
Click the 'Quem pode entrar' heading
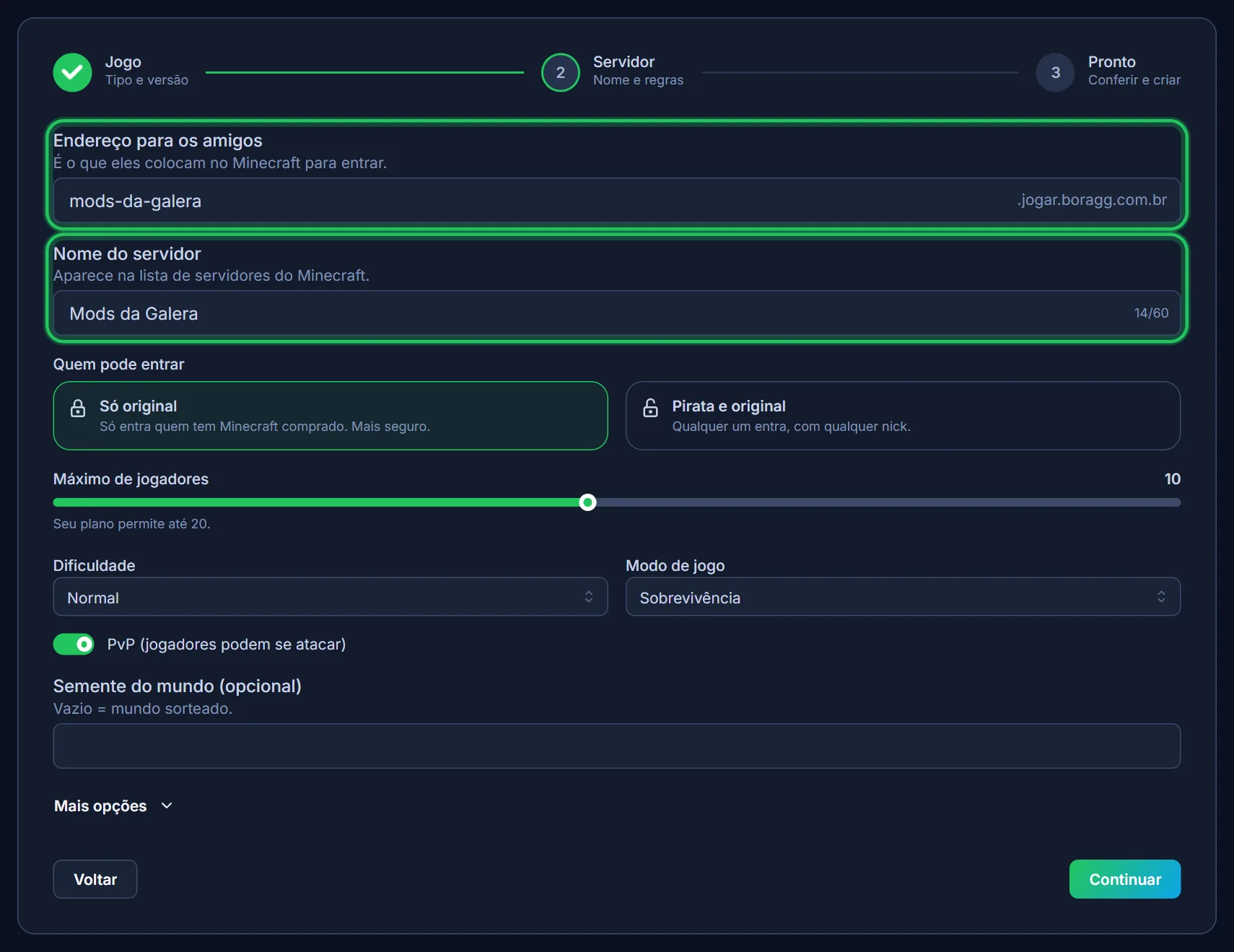(x=118, y=364)
